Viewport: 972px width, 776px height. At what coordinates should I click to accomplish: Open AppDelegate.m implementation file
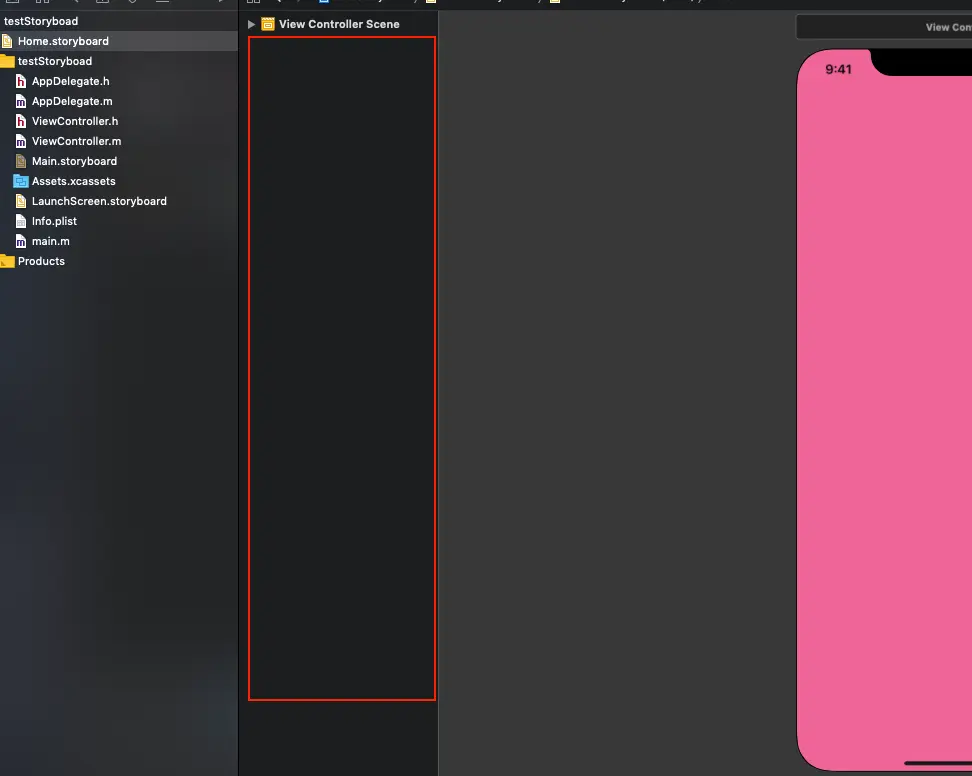pos(72,101)
